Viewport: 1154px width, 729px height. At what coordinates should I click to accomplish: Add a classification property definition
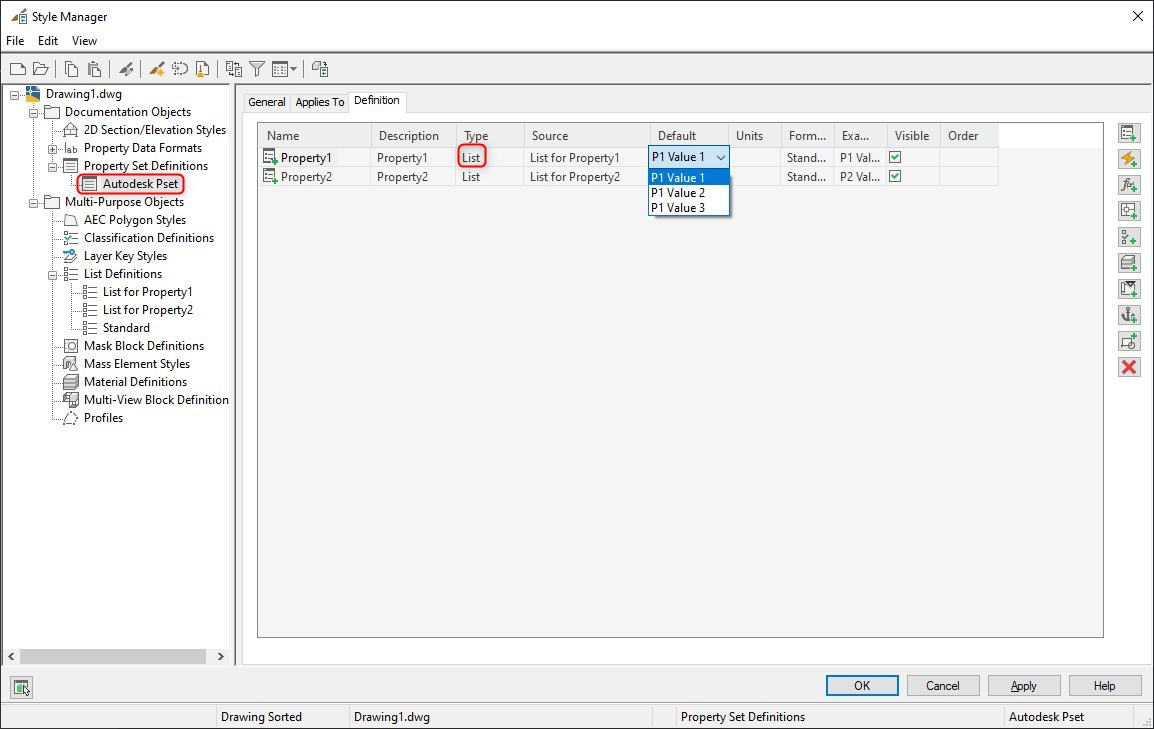pyautogui.click(x=1129, y=237)
